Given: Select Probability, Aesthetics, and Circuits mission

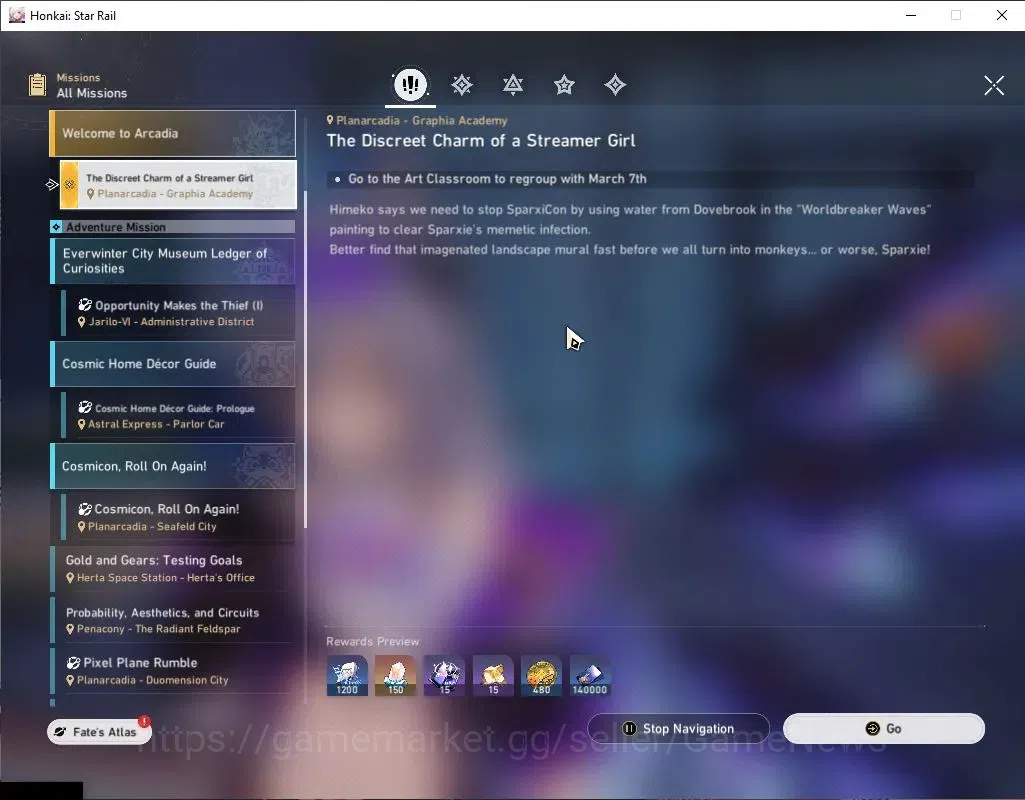Looking at the screenshot, I should [x=173, y=620].
